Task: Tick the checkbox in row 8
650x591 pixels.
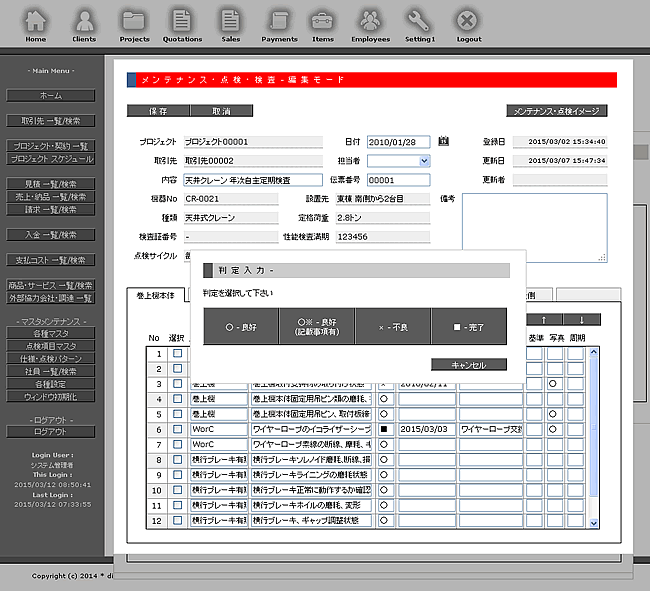Action: point(177,460)
